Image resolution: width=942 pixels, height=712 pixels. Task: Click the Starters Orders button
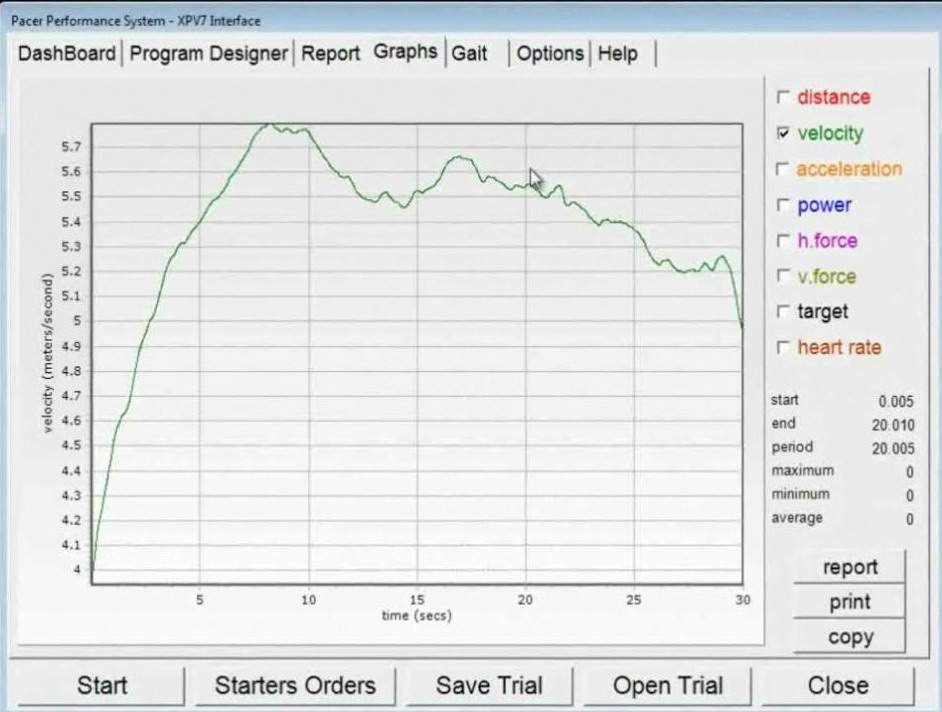tap(295, 686)
